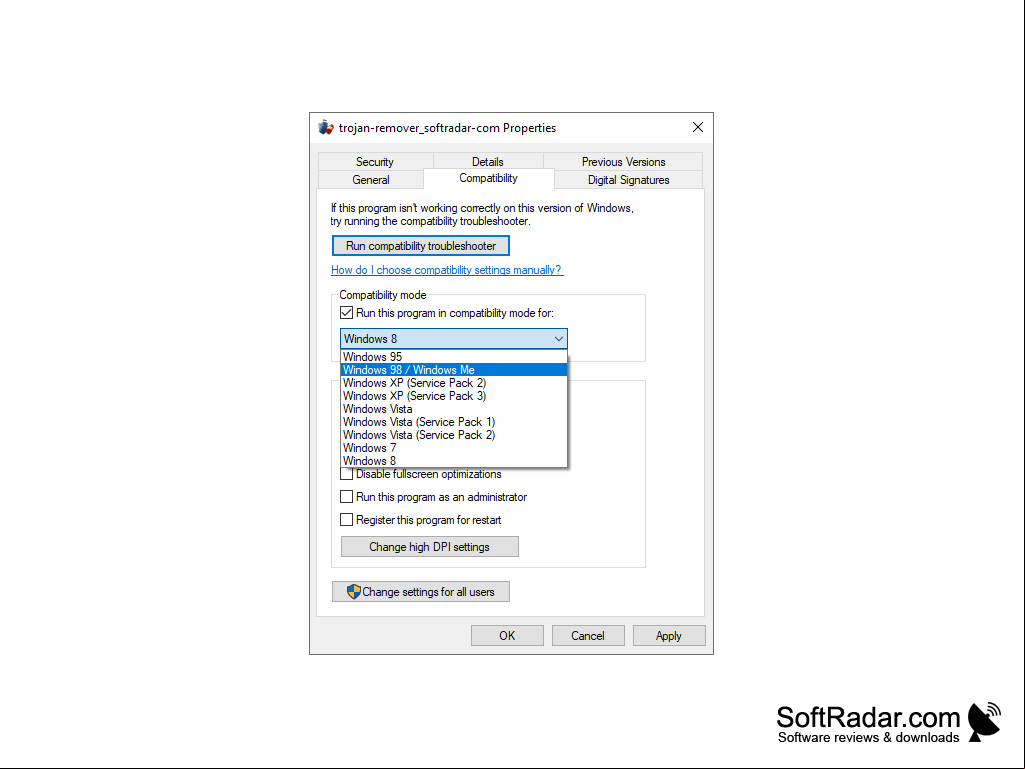Cancel the Properties dialog
This screenshot has width=1025, height=769.
click(x=588, y=636)
